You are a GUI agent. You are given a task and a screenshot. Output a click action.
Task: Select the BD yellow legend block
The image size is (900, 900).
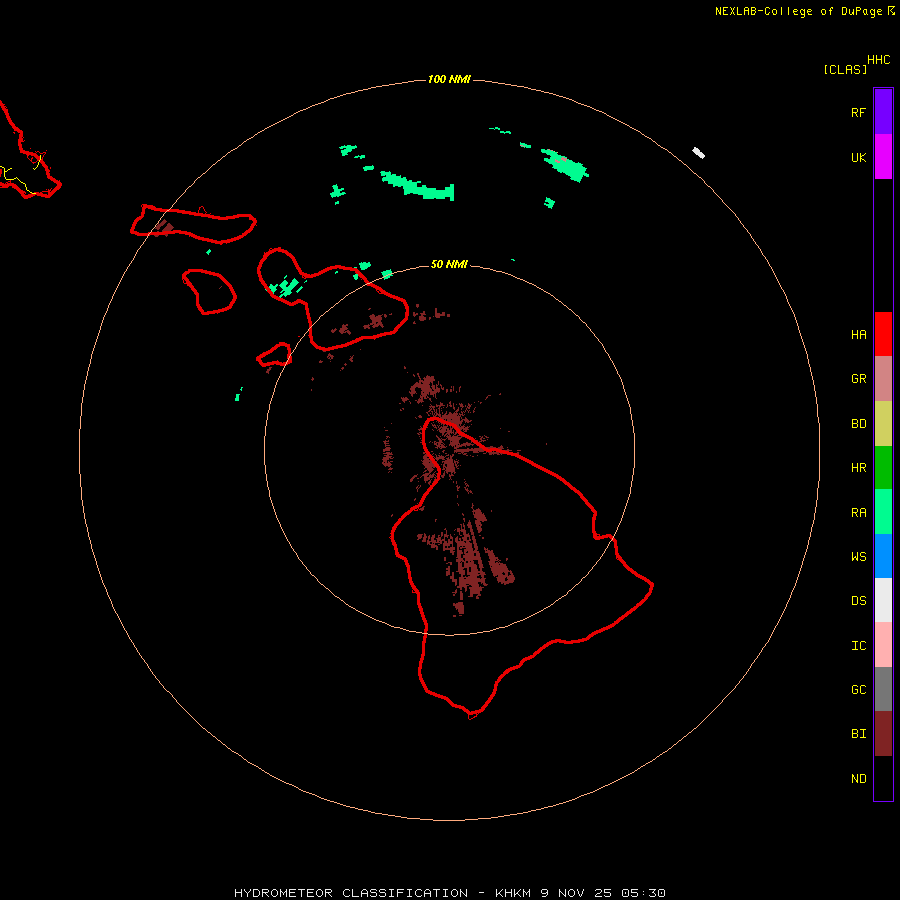pyautogui.click(x=883, y=424)
